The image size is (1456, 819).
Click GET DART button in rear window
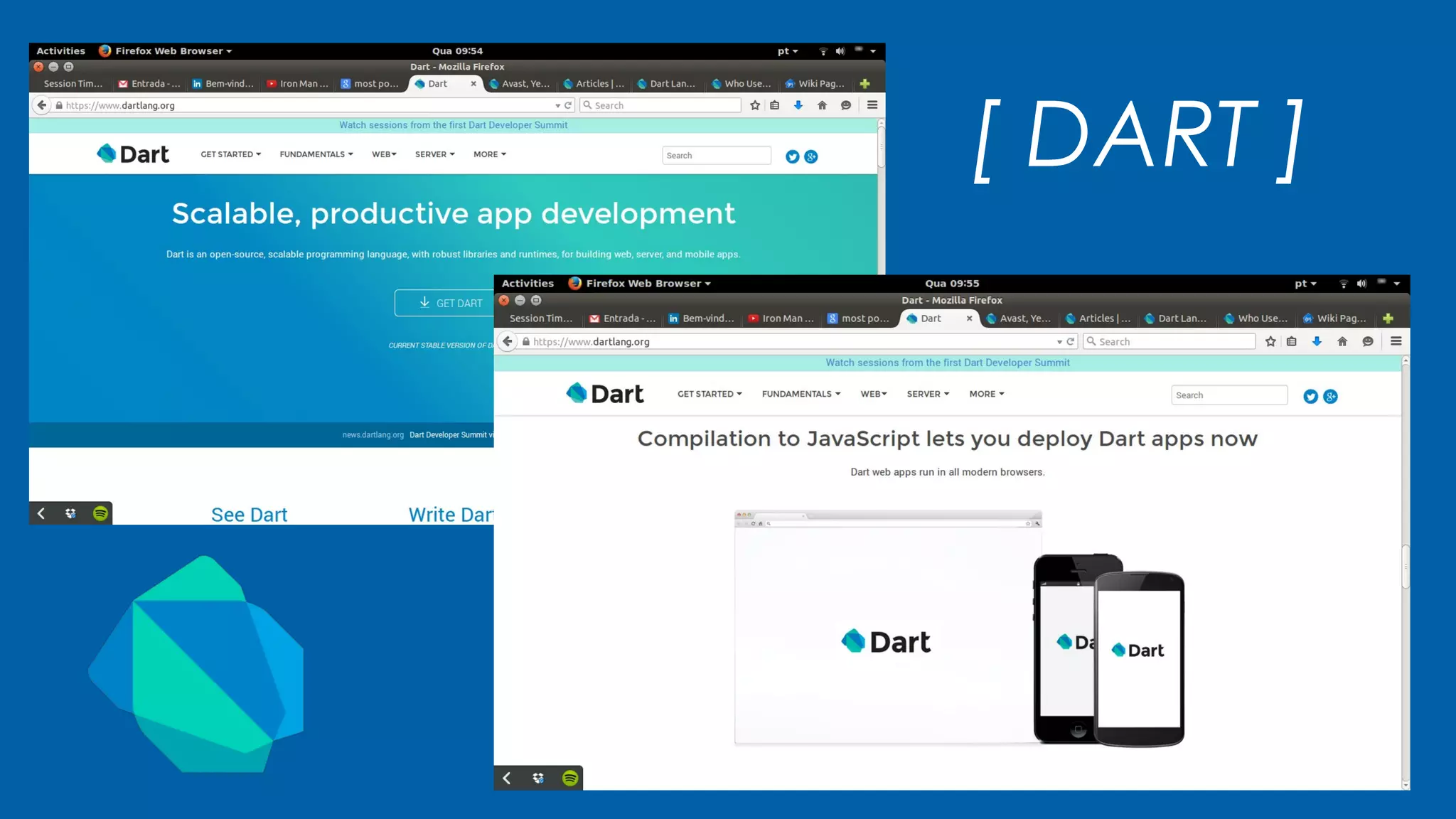click(x=445, y=303)
